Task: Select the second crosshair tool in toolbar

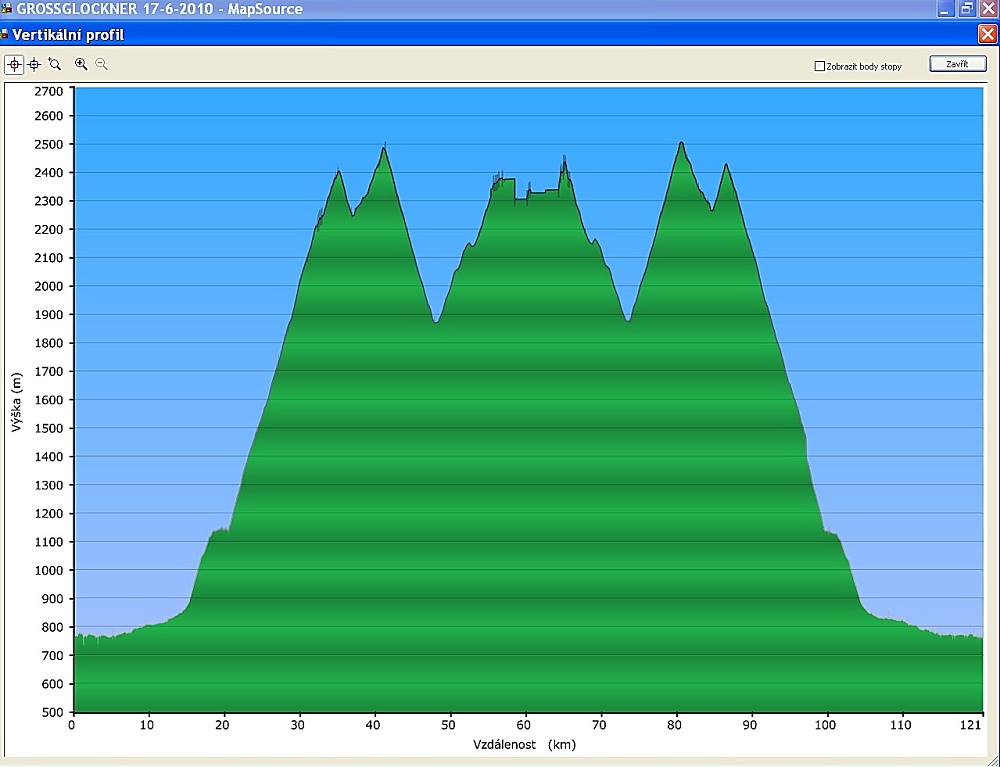Action: (34, 64)
